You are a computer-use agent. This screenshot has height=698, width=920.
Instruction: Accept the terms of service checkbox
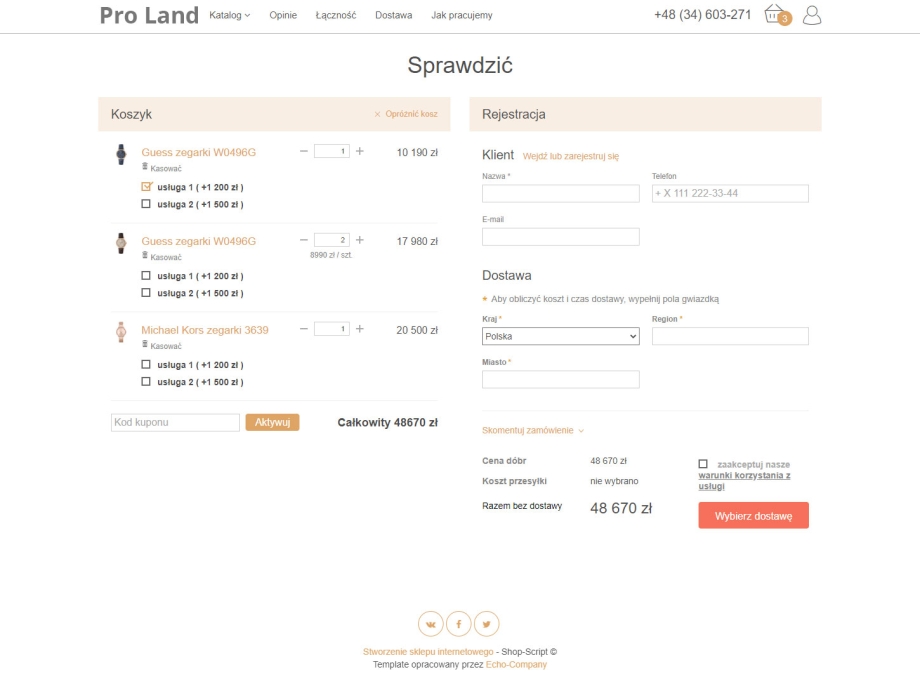click(703, 464)
